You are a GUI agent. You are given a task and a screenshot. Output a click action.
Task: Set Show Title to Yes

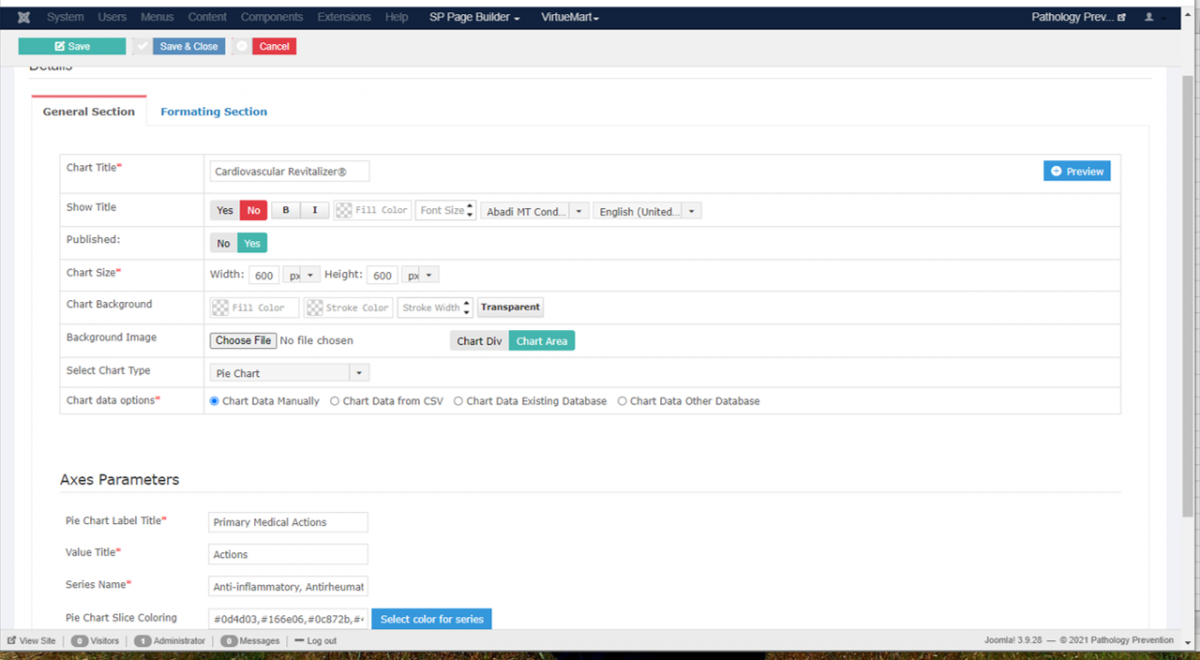tap(225, 210)
